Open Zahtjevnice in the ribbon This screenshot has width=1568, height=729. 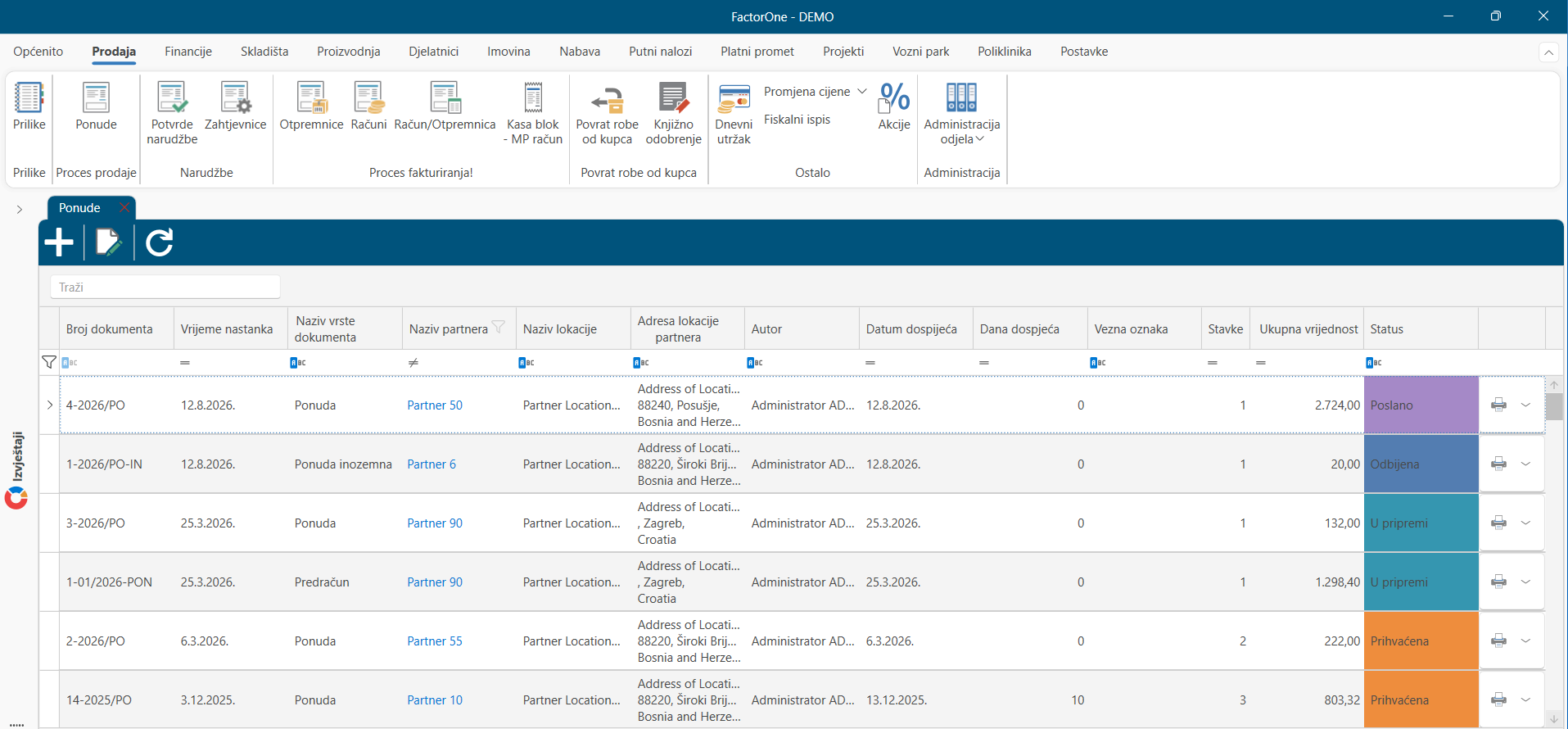click(235, 106)
